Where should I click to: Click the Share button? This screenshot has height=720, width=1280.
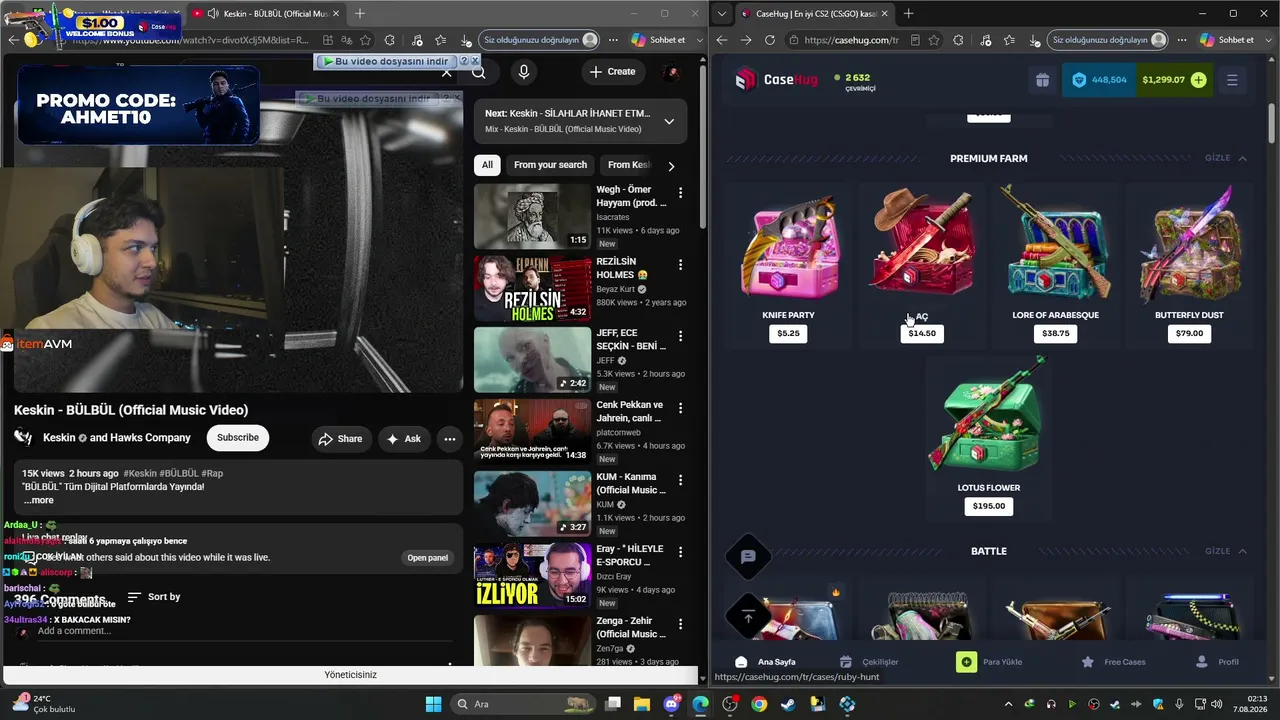tap(340, 439)
